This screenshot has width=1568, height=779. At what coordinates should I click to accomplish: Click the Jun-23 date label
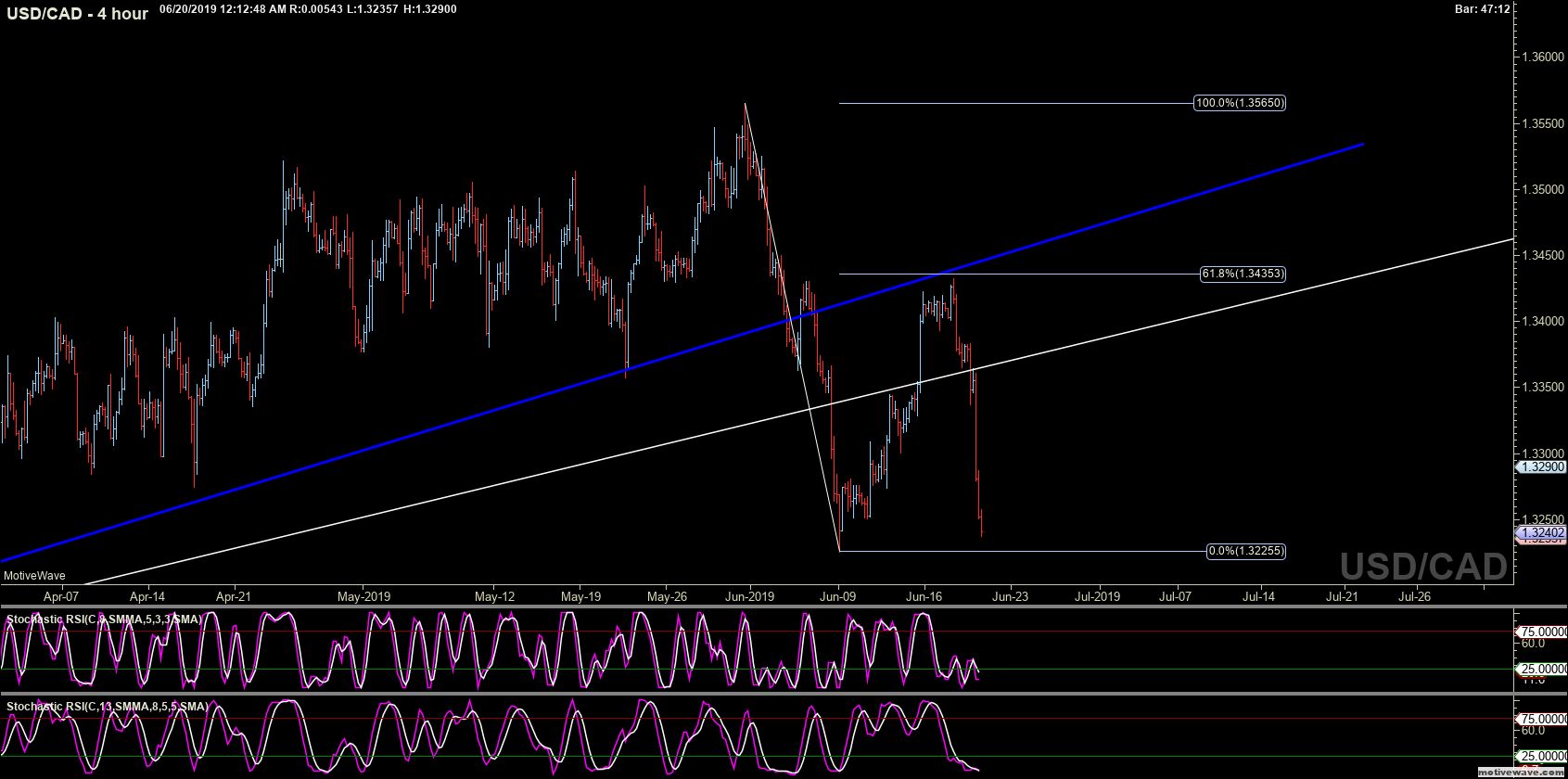click(1010, 596)
